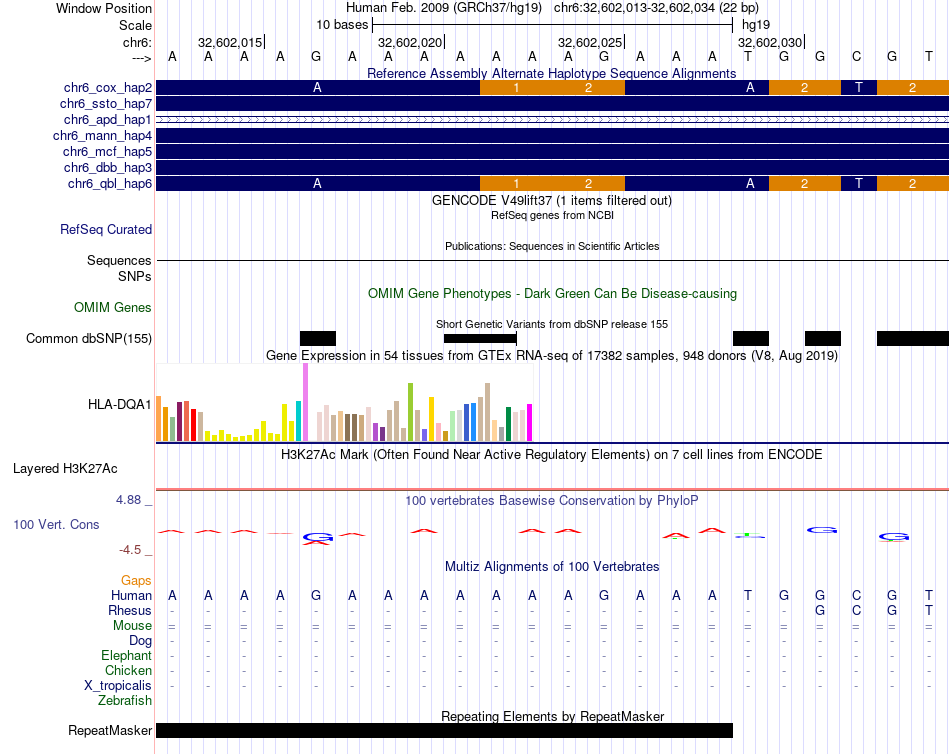The image size is (950, 754).
Task: Click the Human alignment row label
Action: [131, 595]
